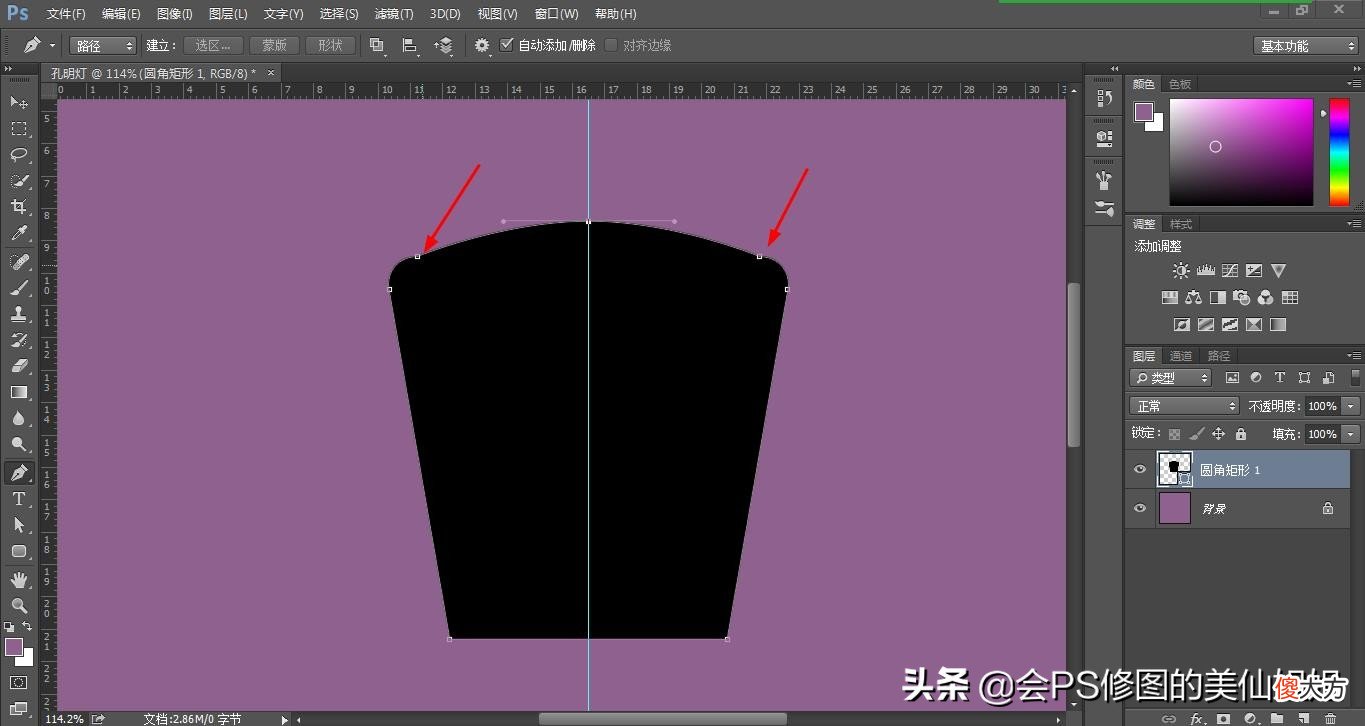The height and width of the screenshot is (726, 1365).
Task: Open blend mode dropdown 正常
Action: tap(1184, 406)
